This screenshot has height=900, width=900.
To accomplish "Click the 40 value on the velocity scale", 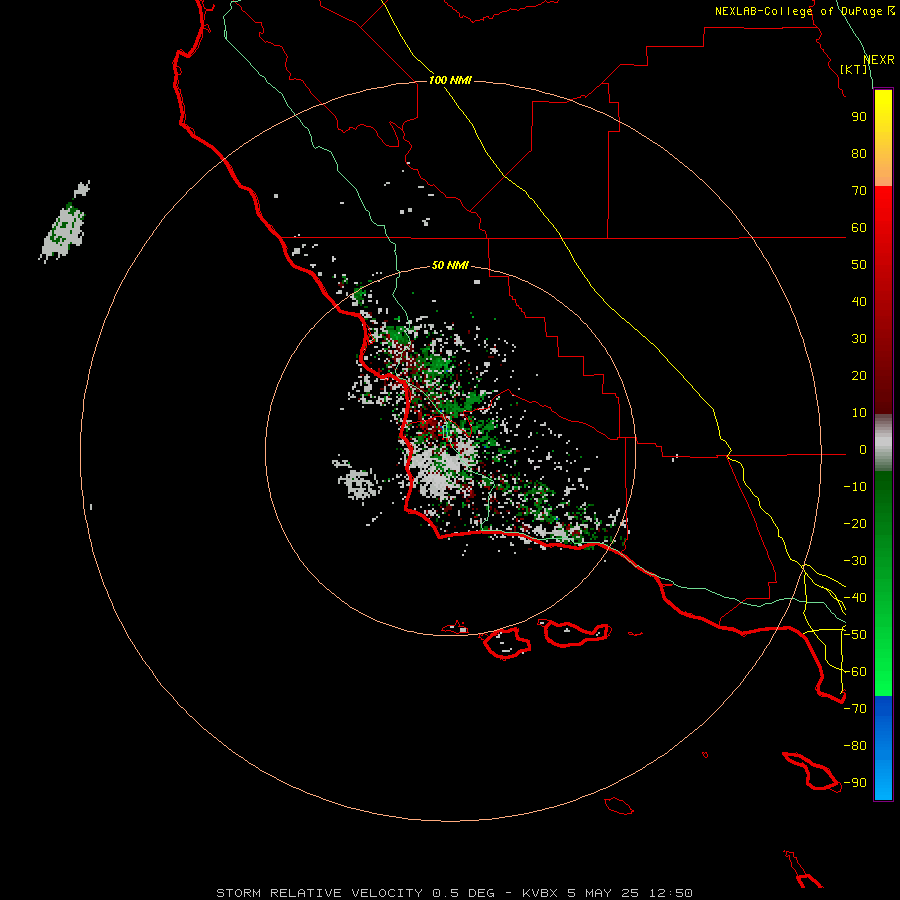I will 859,302.
